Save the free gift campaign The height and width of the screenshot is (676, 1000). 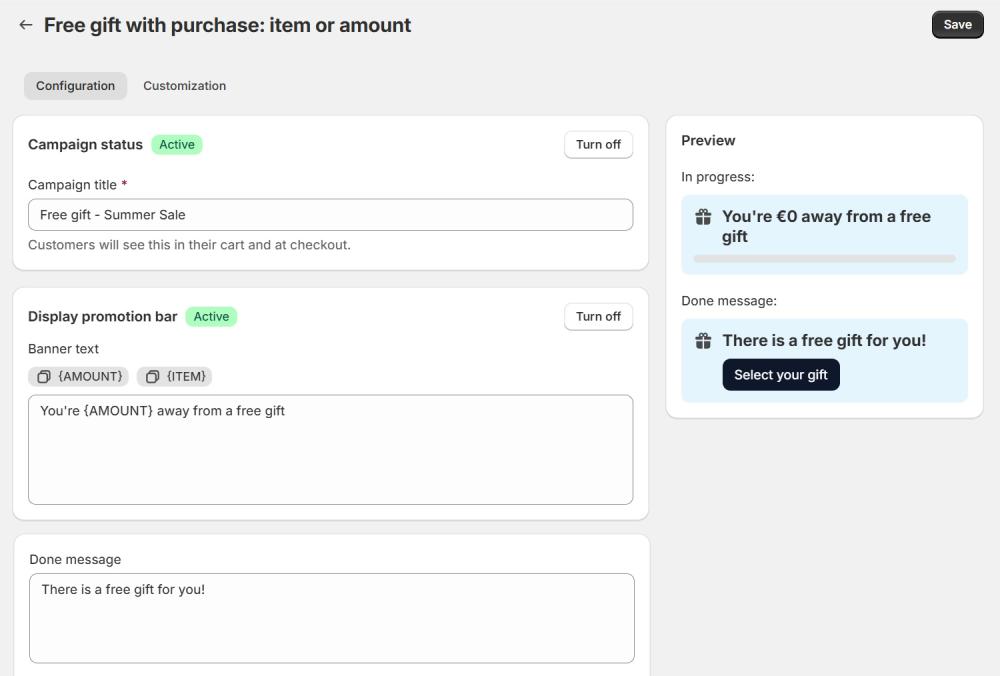[957, 25]
